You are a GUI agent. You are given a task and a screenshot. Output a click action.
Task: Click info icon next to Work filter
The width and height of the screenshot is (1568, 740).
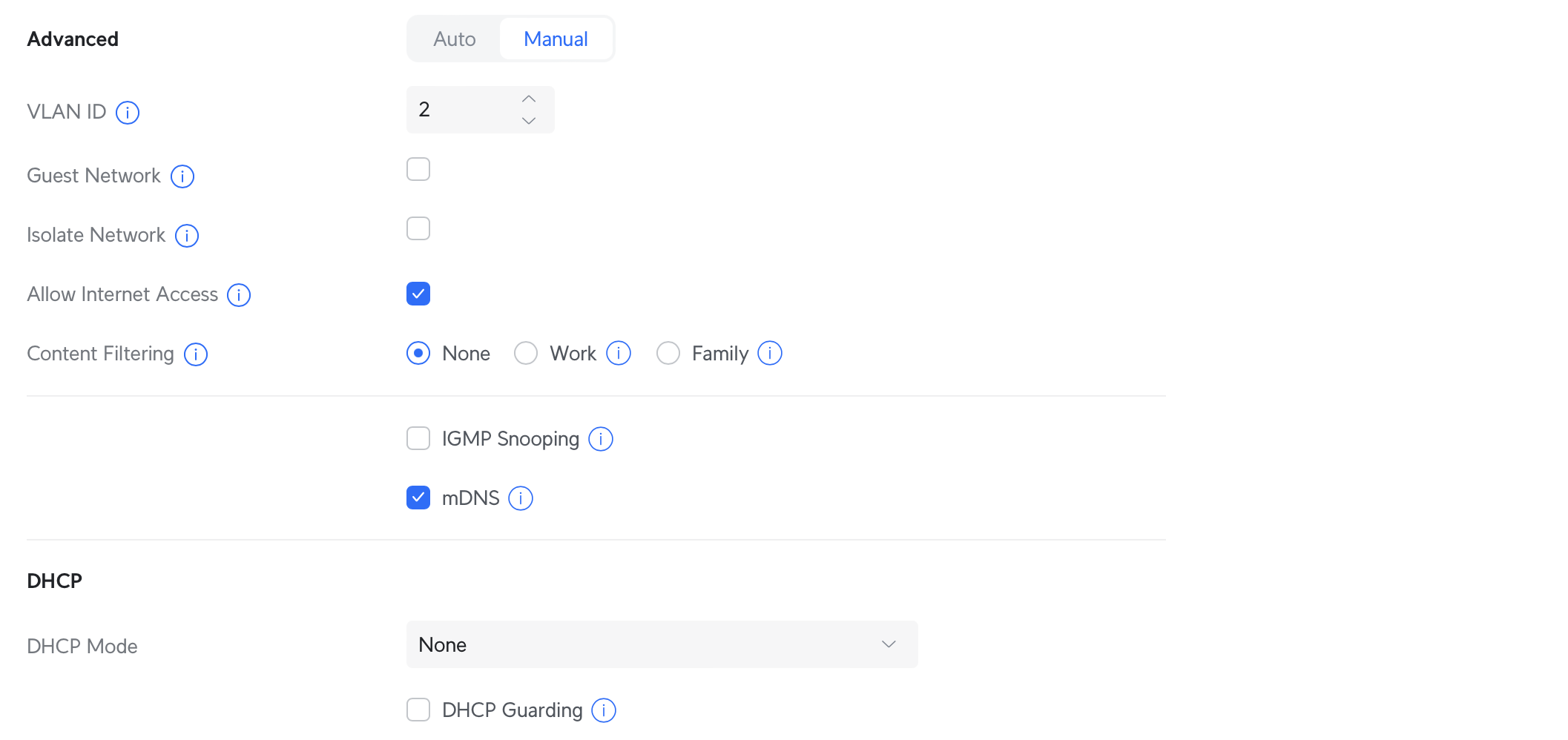(619, 353)
